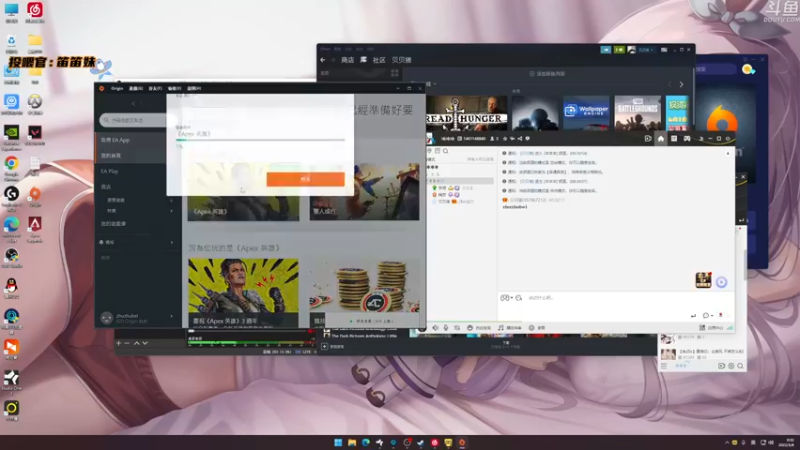The width and height of the screenshot is (800, 450).
Task: Open the Wallpaper Engine tile in Steam
Action: click(586, 113)
